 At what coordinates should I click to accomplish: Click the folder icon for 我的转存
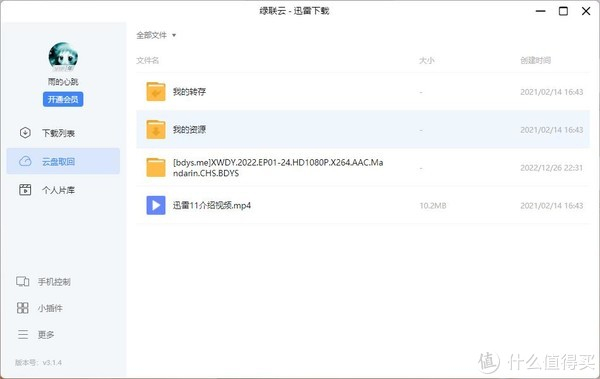(156, 92)
